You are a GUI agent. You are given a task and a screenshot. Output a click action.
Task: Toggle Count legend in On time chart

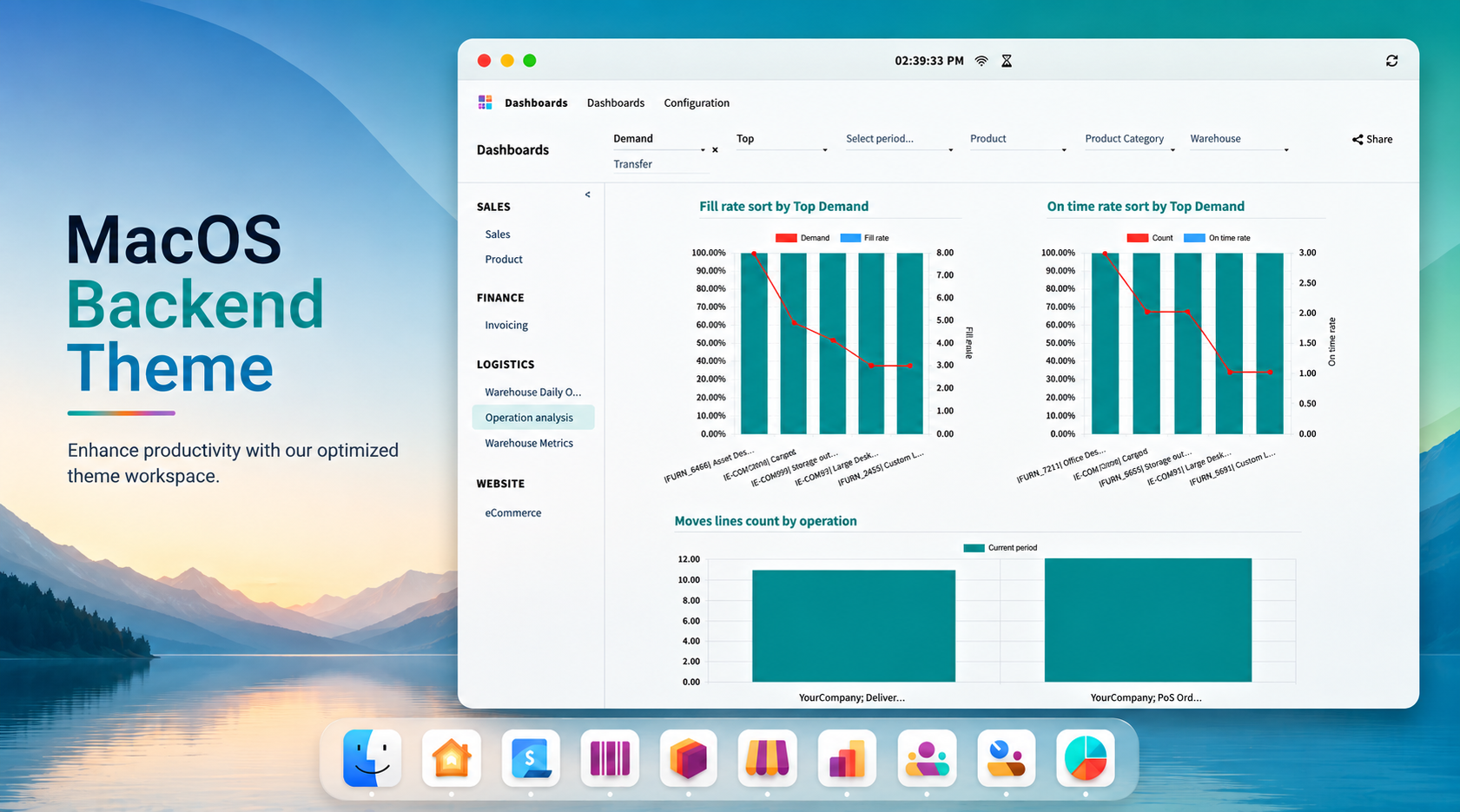point(1150,238)
